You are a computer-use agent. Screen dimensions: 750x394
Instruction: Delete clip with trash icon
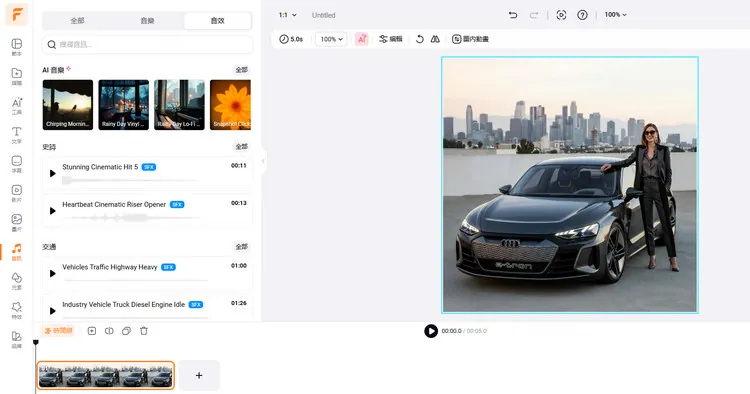pyautogui.click(x=143, y=331)
